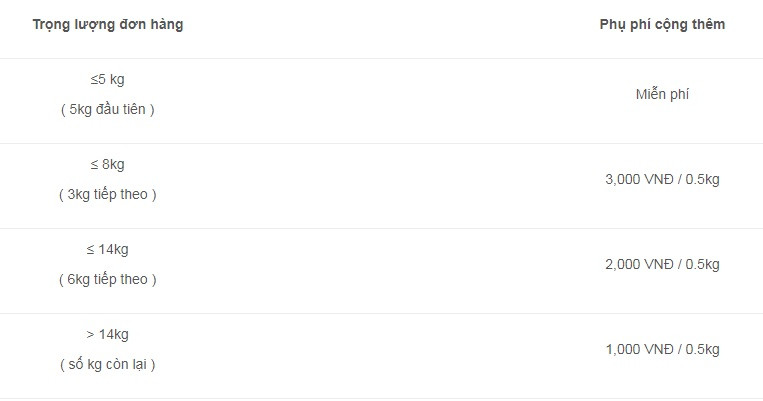763x401 pixels.
Task: Click the '≤ 8kg' weight text
Action: click(107, 164)
